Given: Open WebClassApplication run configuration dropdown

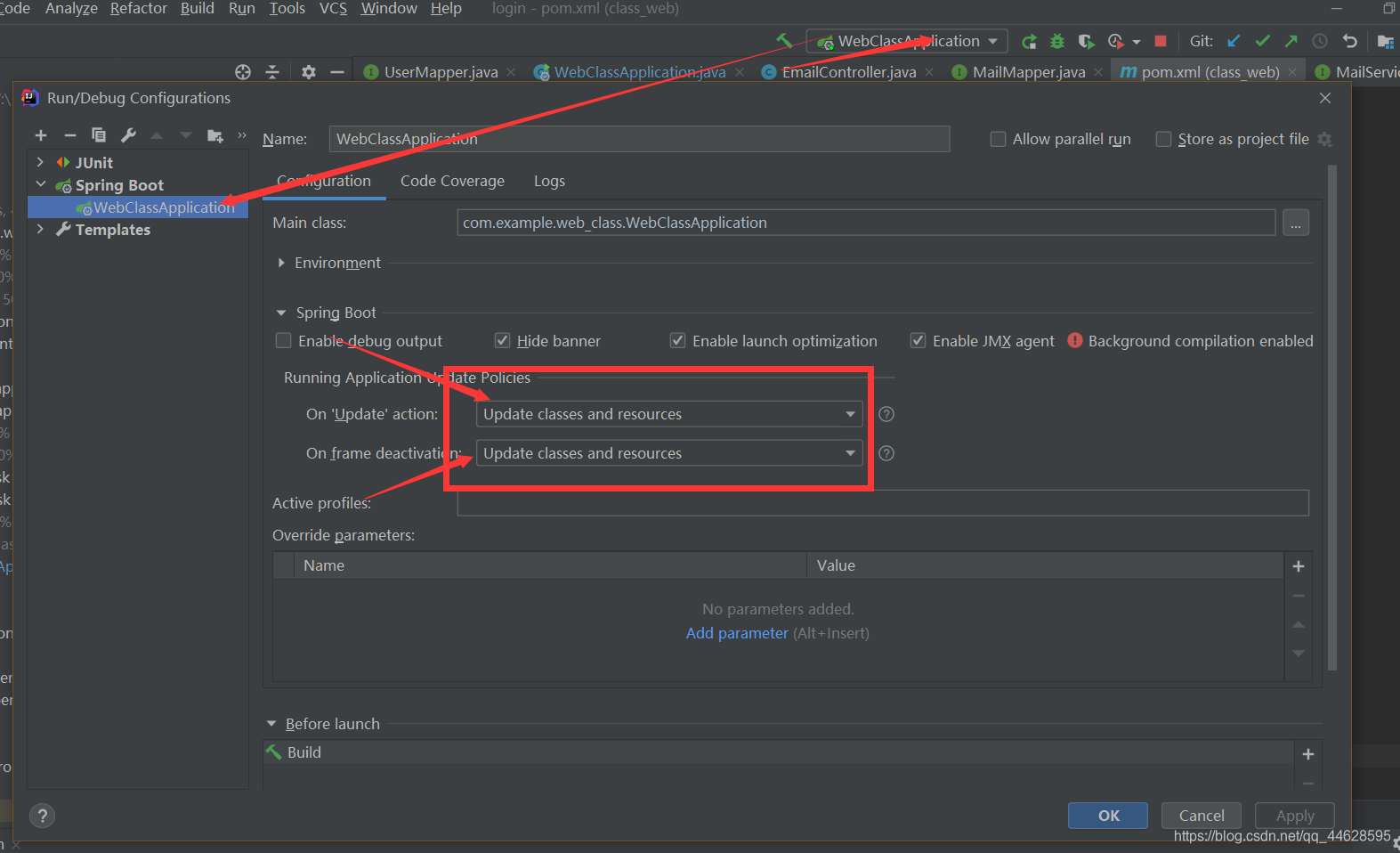Looking at the screenshot, I should click(x=907, y=41).
